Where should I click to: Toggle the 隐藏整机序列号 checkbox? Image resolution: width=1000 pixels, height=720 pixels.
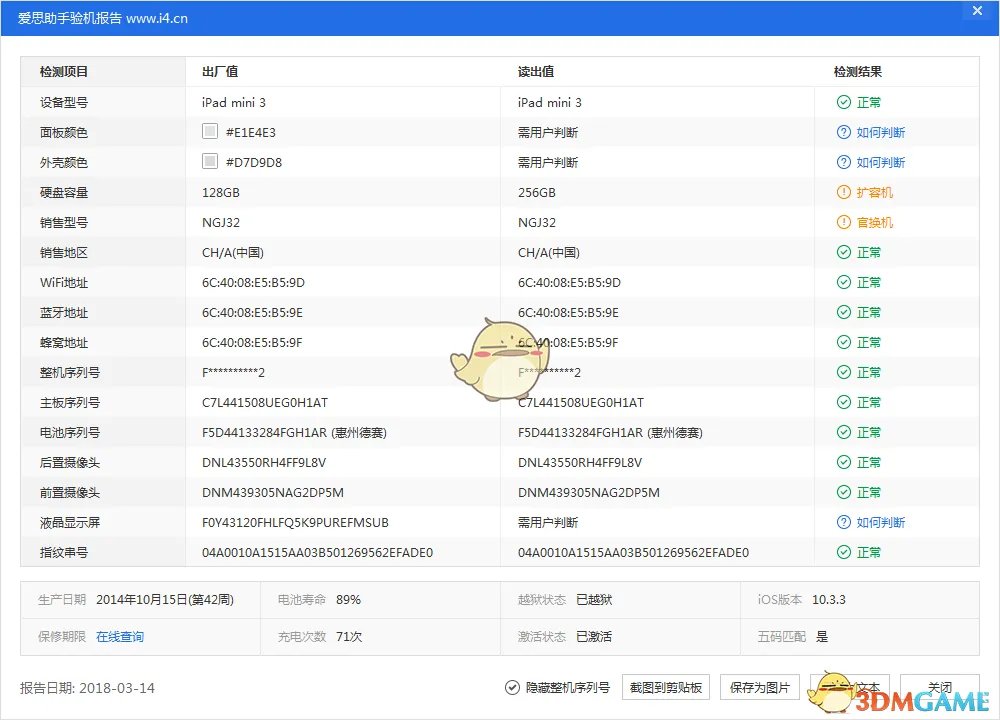[510, 687]
